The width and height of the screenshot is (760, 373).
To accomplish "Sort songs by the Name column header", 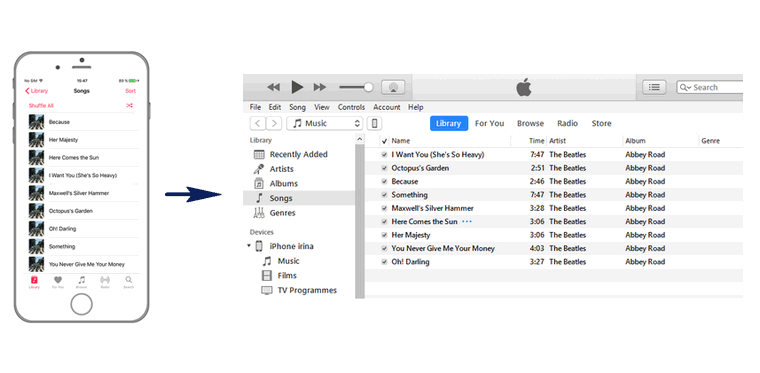I will [401, 141].
